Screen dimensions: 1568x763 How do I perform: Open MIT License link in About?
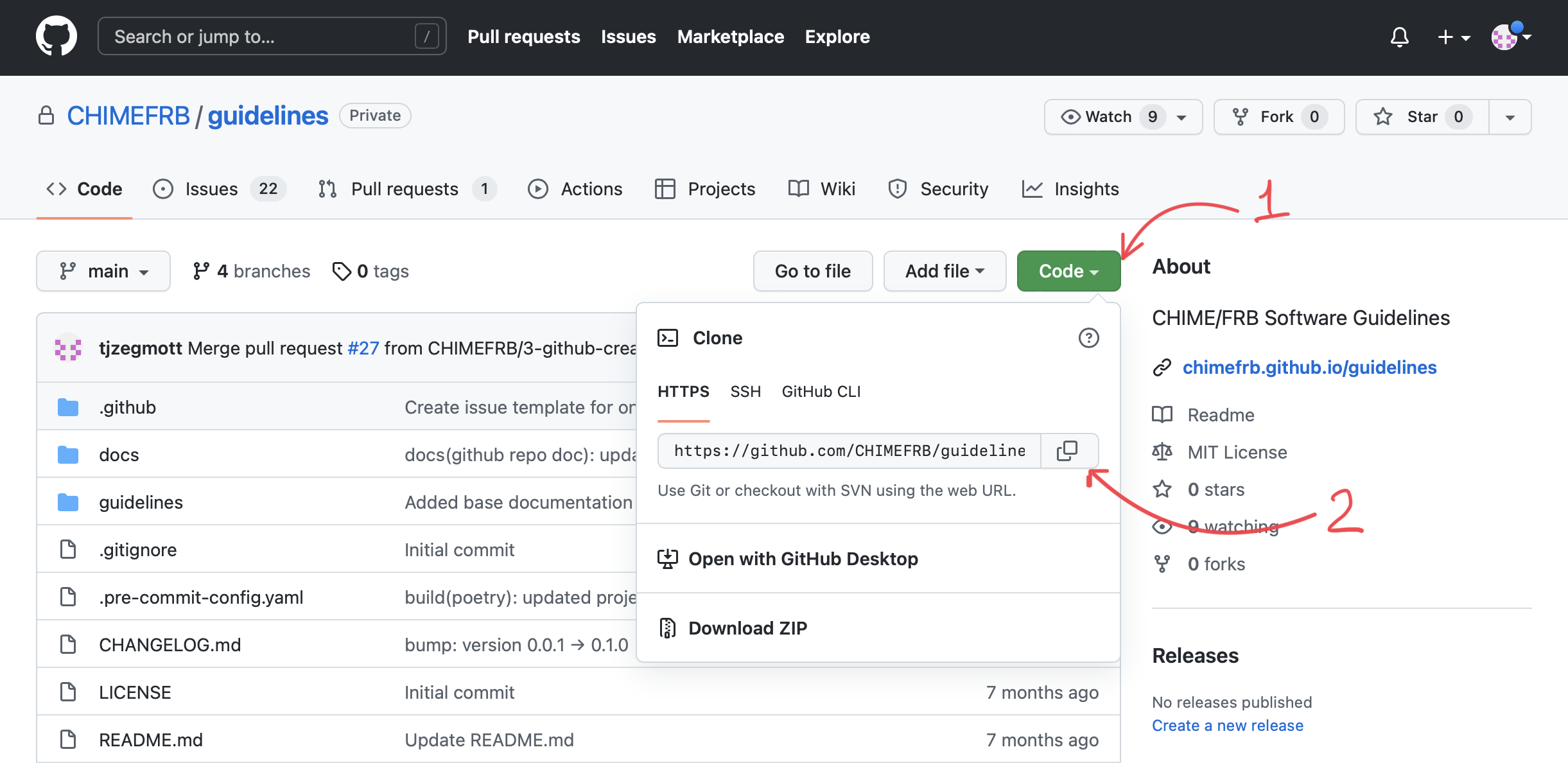(1237, 452)
